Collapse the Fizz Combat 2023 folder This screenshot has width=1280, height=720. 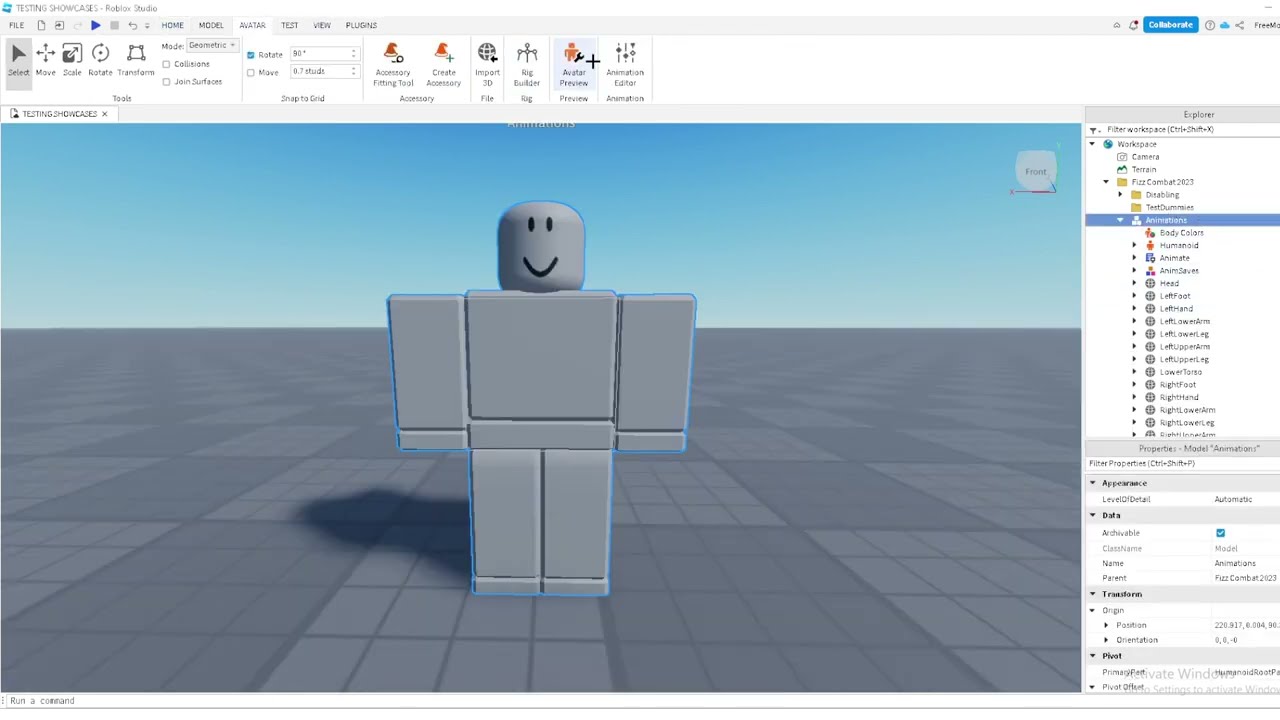click(1106, 182)
